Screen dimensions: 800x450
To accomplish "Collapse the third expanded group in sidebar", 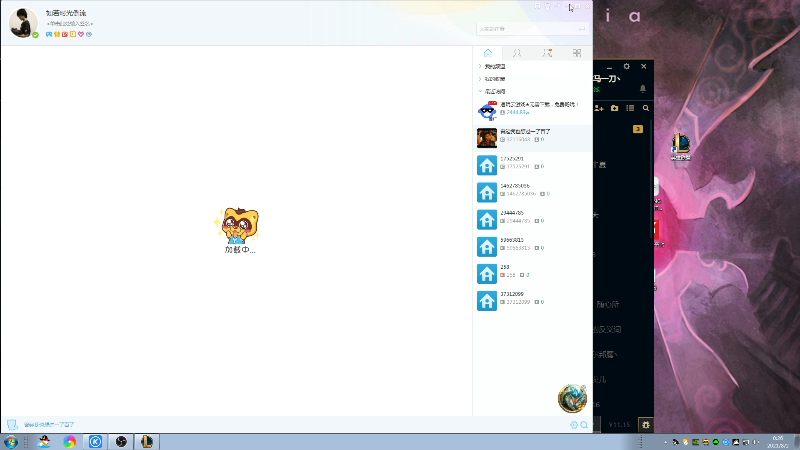I will [x=480, y=91].
